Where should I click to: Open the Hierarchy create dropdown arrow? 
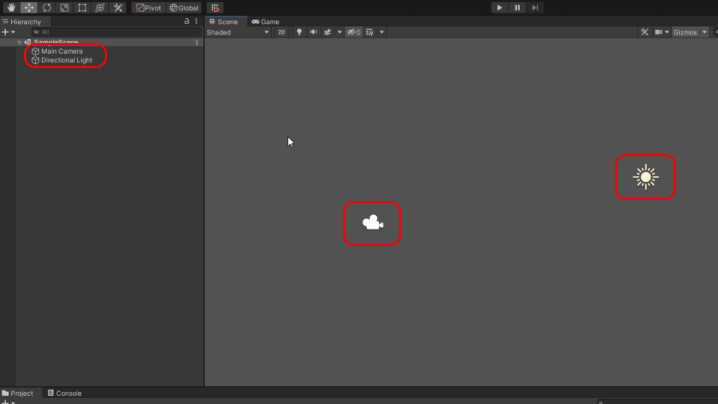point(13,32)
